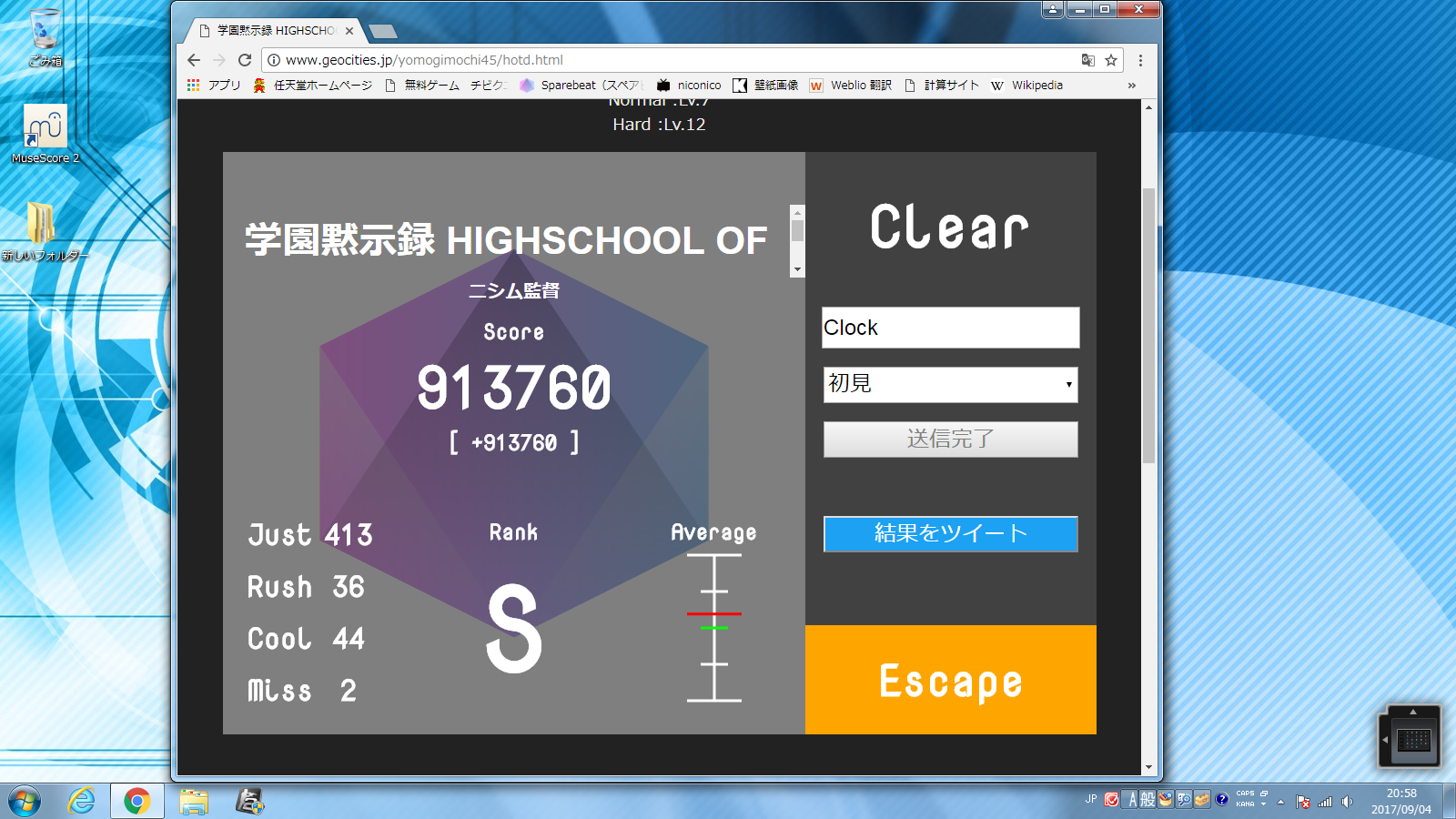The width and height of the screenshot is (1456, 819).
Task: Open the Chrome three-dot menu
Action: click(1140, 60)
